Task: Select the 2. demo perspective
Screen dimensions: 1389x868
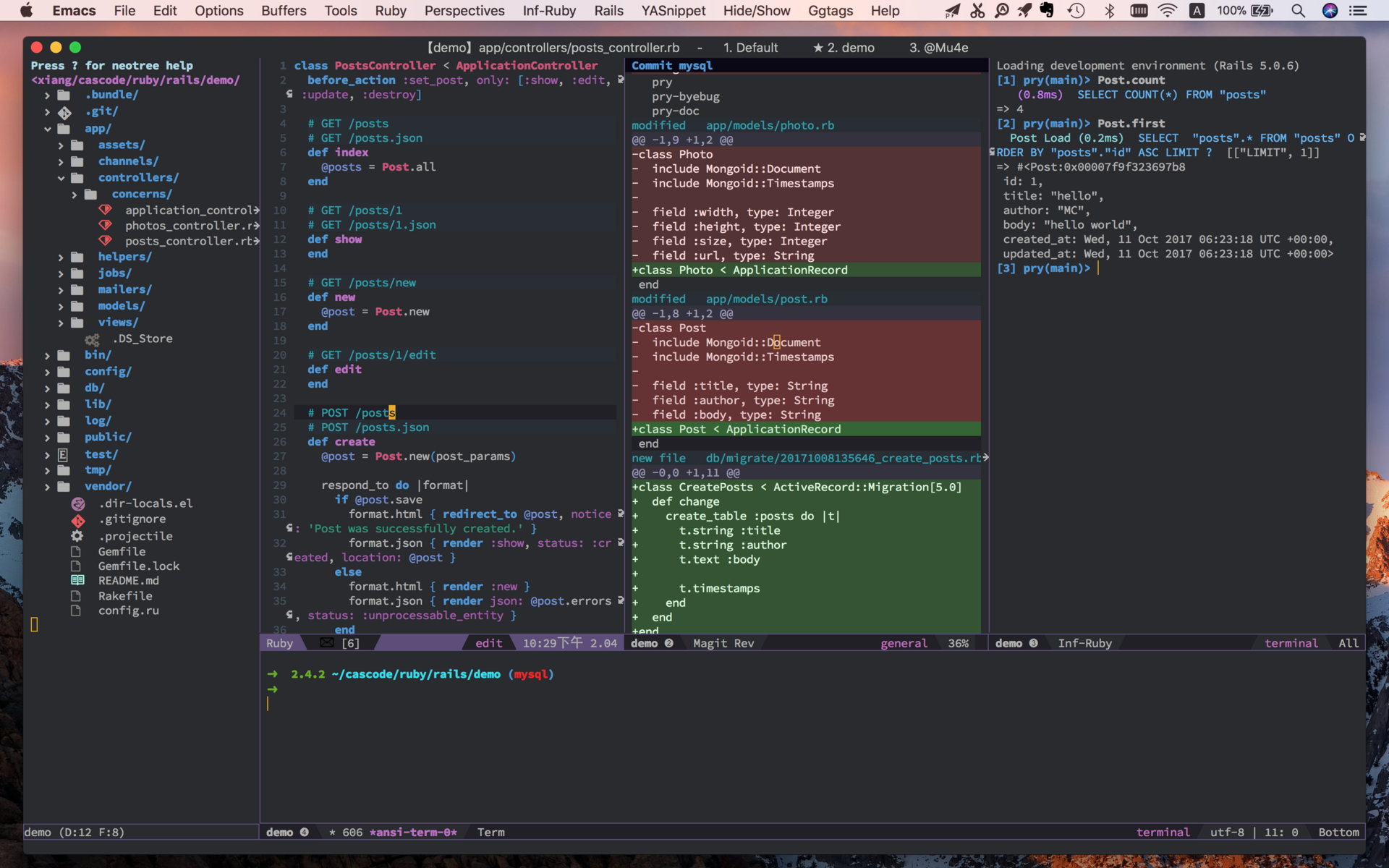Action: 844,48
